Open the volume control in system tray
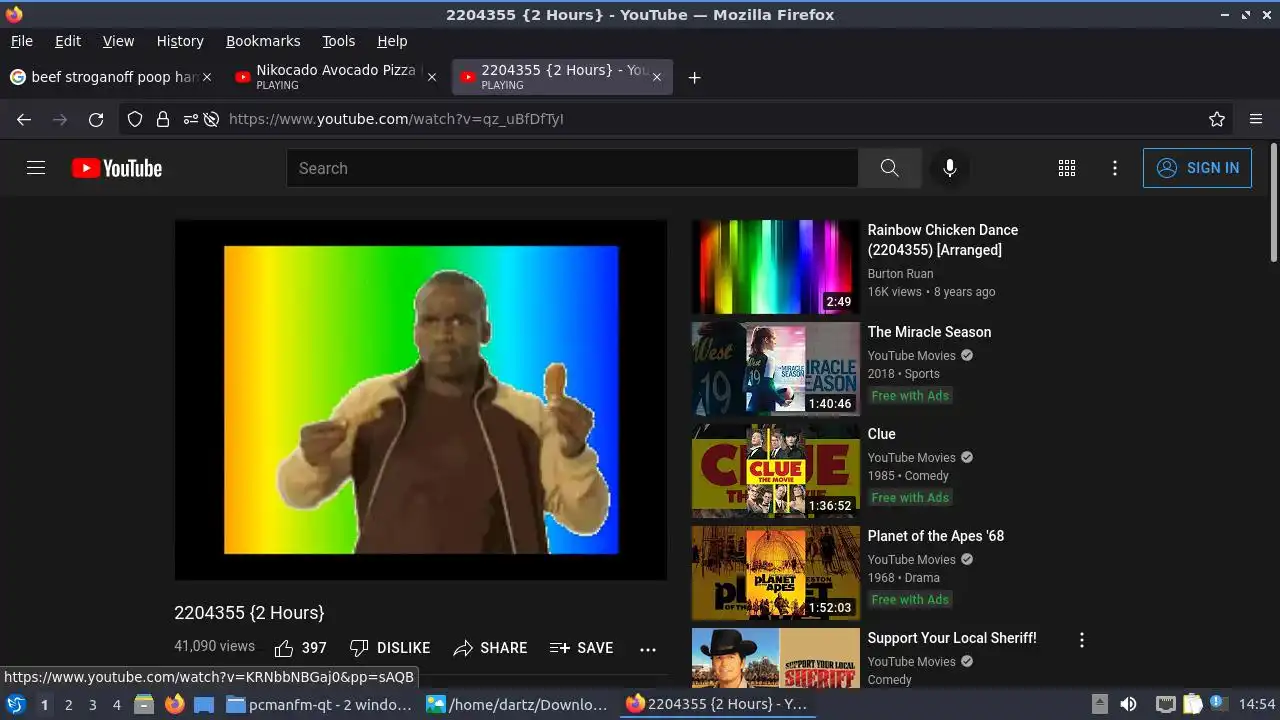Image resolution: width=1280 pixels, height=720 pixels. pos(1128,704)
